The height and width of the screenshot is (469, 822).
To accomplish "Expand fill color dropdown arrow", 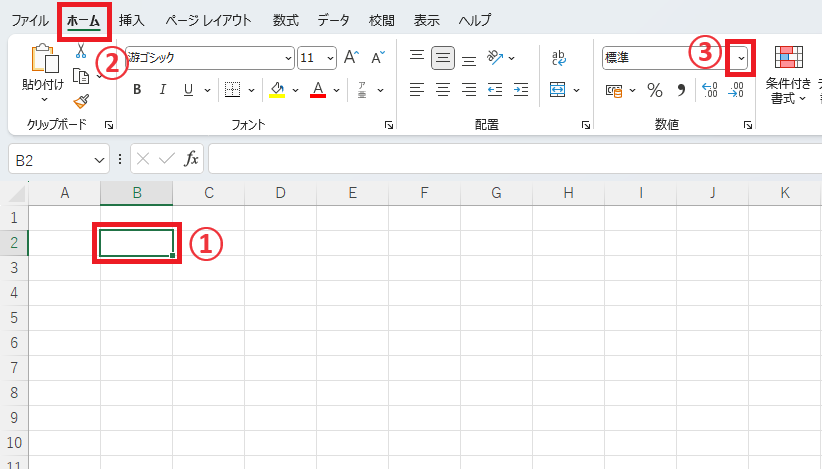I will [x=295, y=90].
